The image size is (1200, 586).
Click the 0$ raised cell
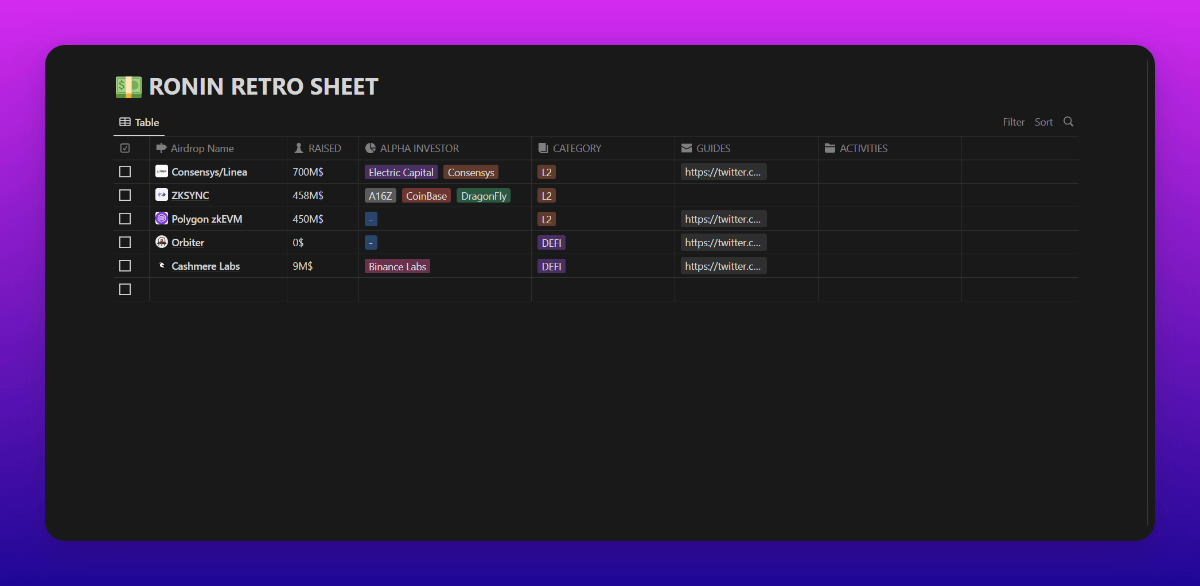(323, 242)
